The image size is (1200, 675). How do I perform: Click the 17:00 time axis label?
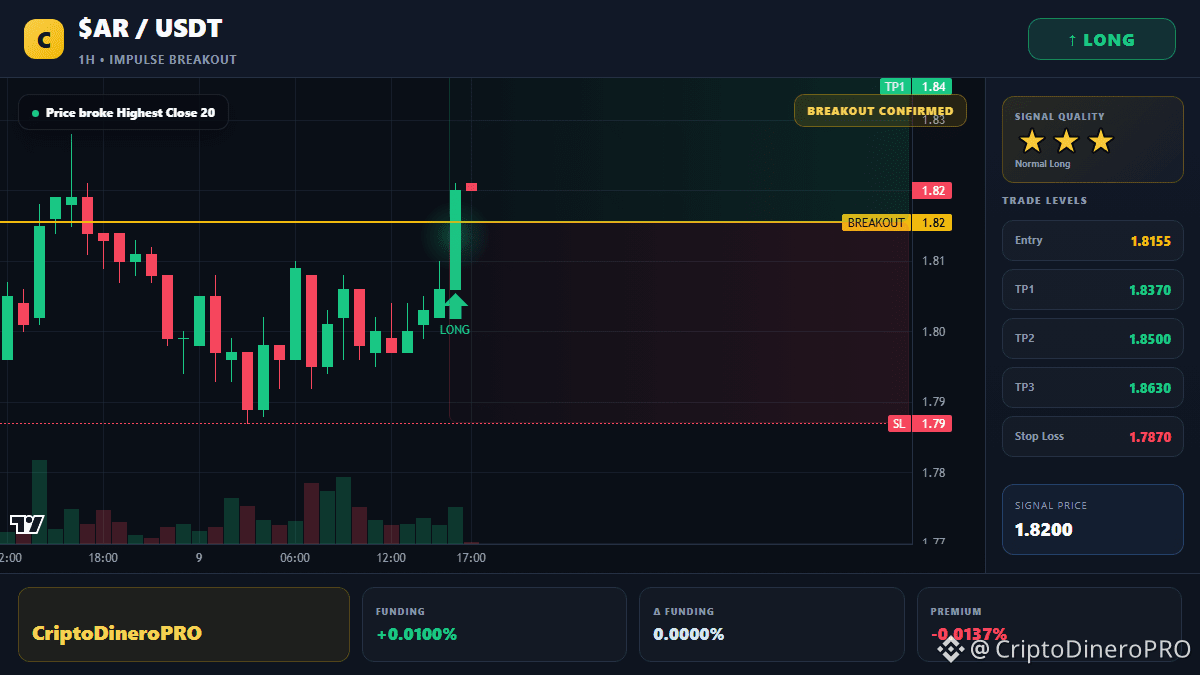471,558
